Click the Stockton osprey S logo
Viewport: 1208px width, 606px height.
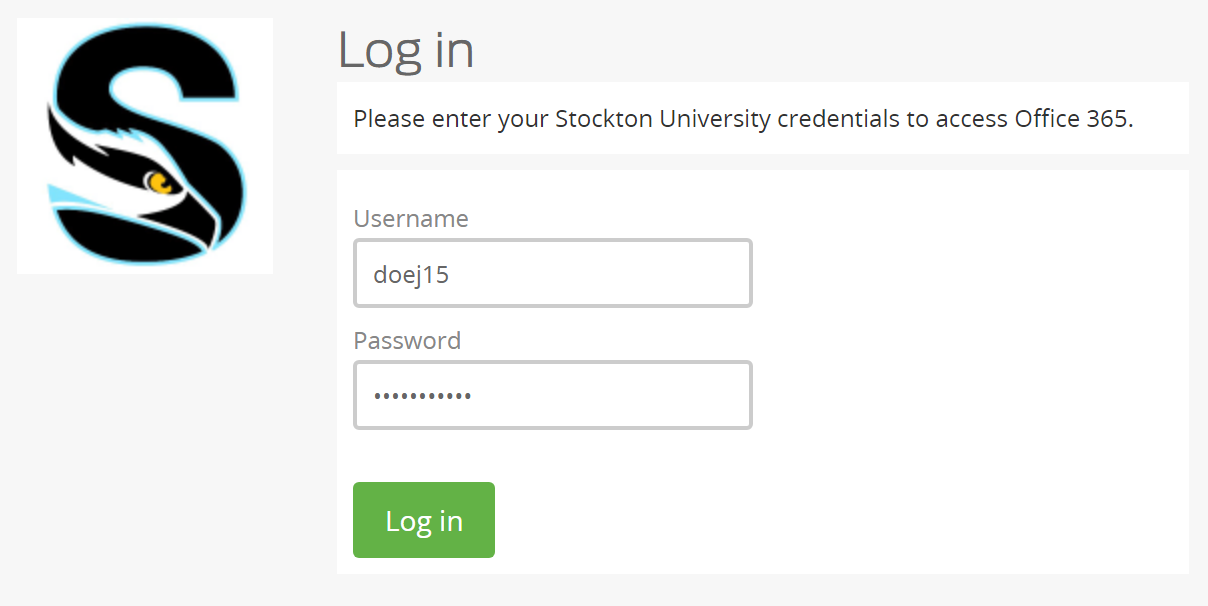click(145, 146)
